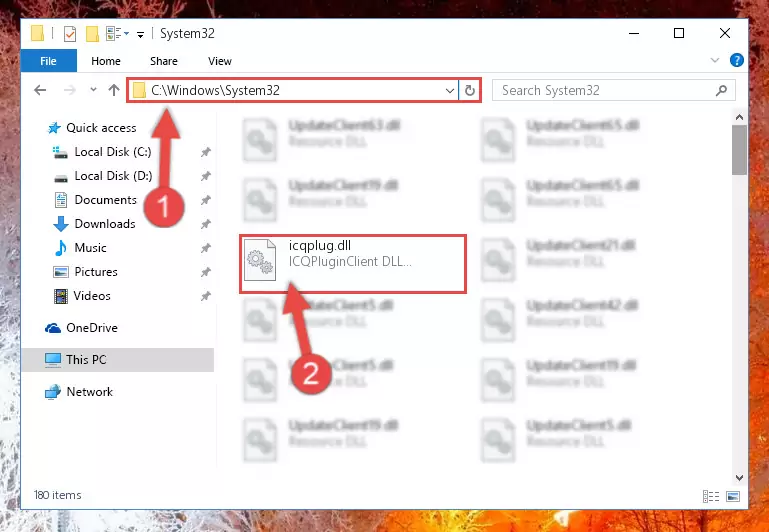The image size is (769, 532).
Task: Select the icqplug.dll file icon
Action: click(x=260, y=260)
